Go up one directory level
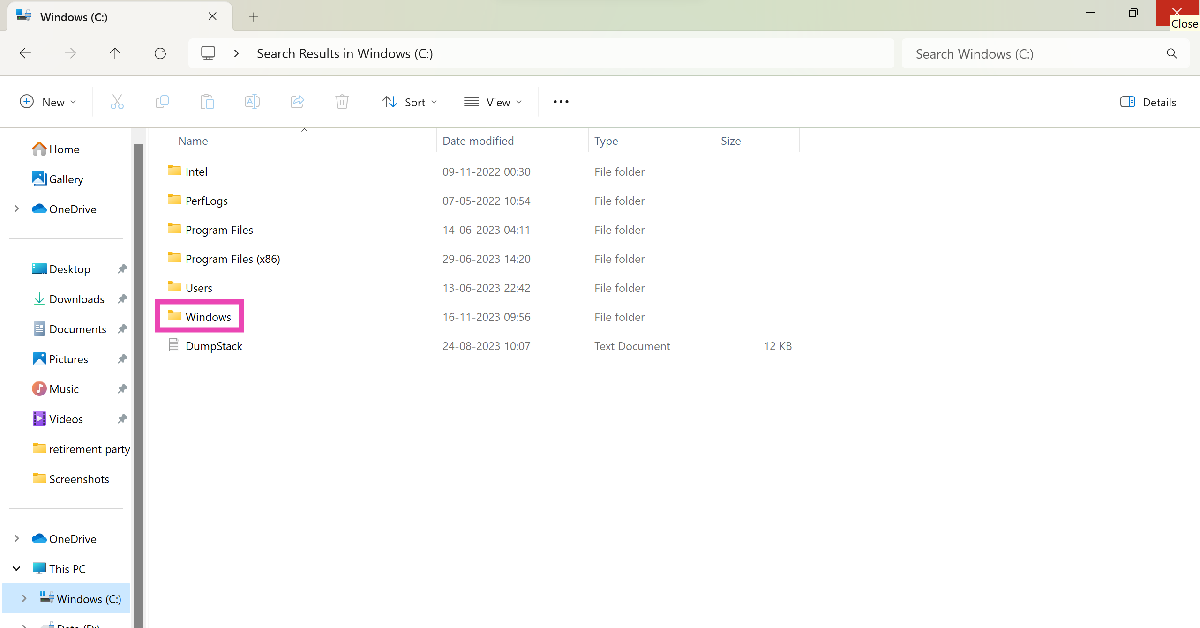1200x628 pixels. [115, 54]
